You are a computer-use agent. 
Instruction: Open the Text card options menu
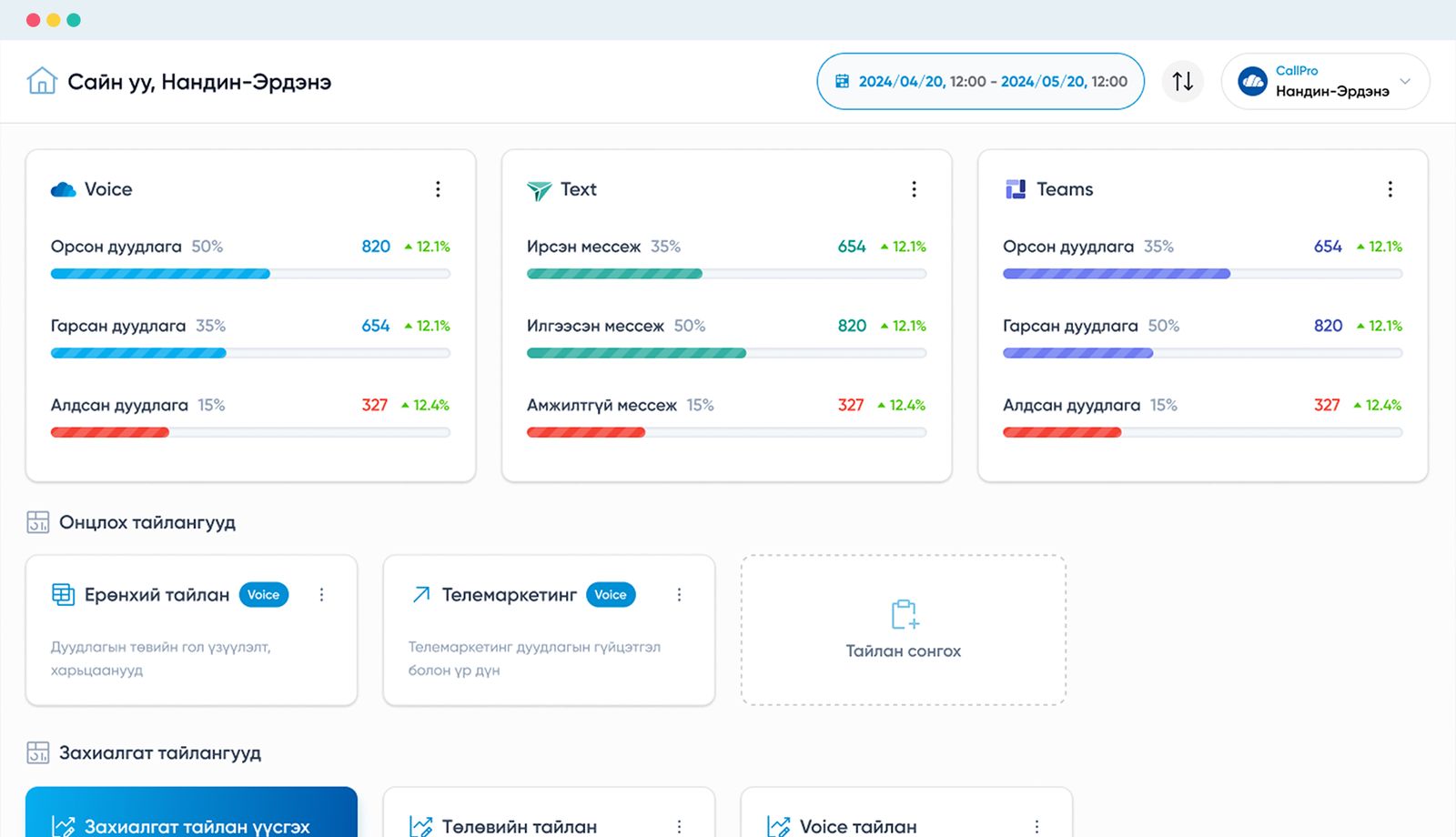click(x=914, y=189)
